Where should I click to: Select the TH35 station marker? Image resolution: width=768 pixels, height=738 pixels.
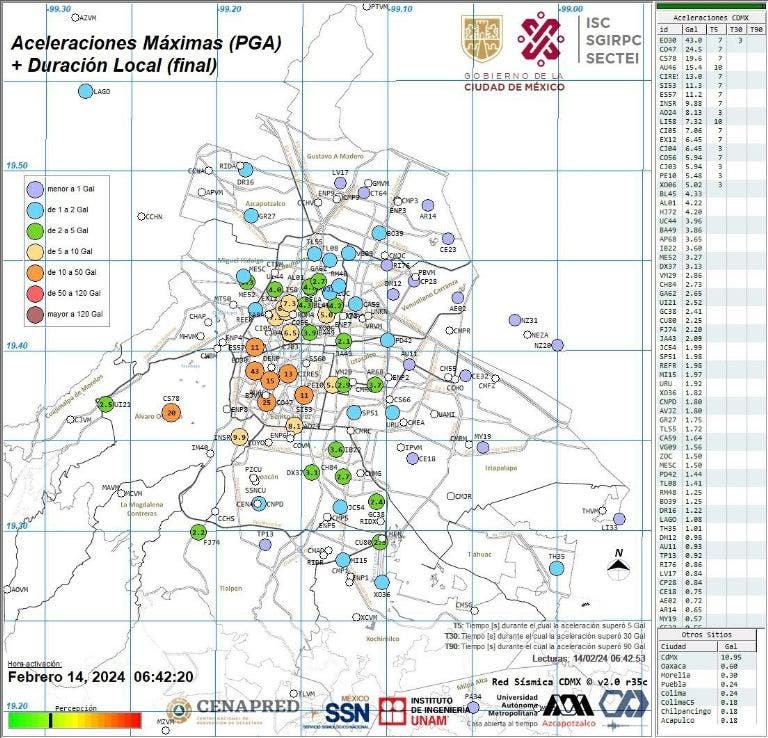pyautogui.click(x=556, y=568)
